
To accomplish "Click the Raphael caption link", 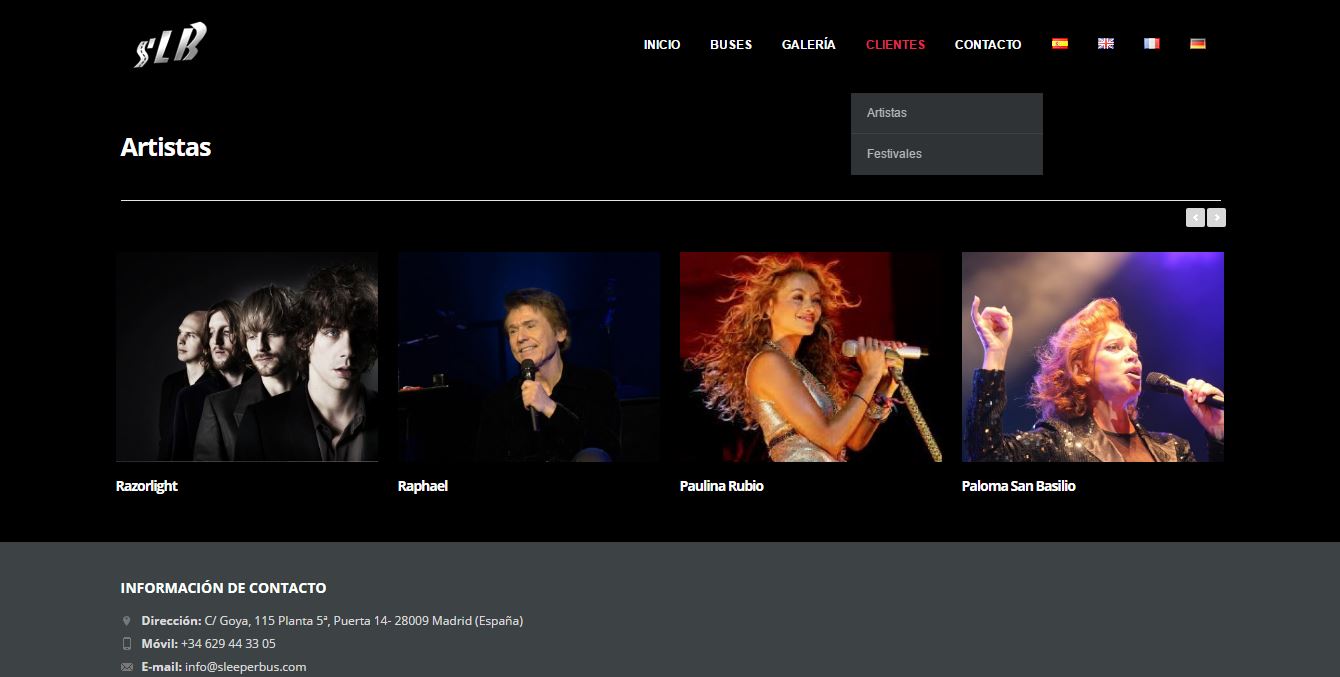I will tap(423, 486).
